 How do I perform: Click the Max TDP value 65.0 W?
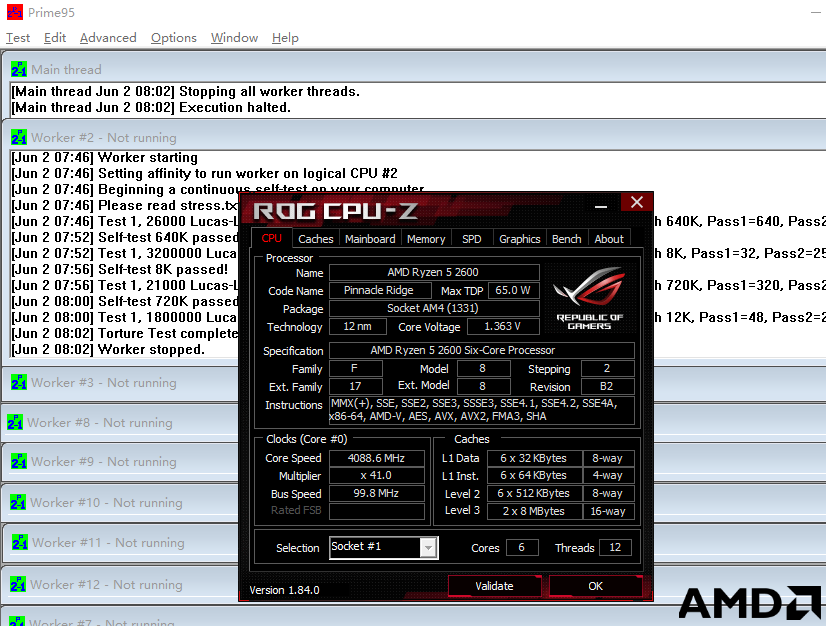point(514,290)
